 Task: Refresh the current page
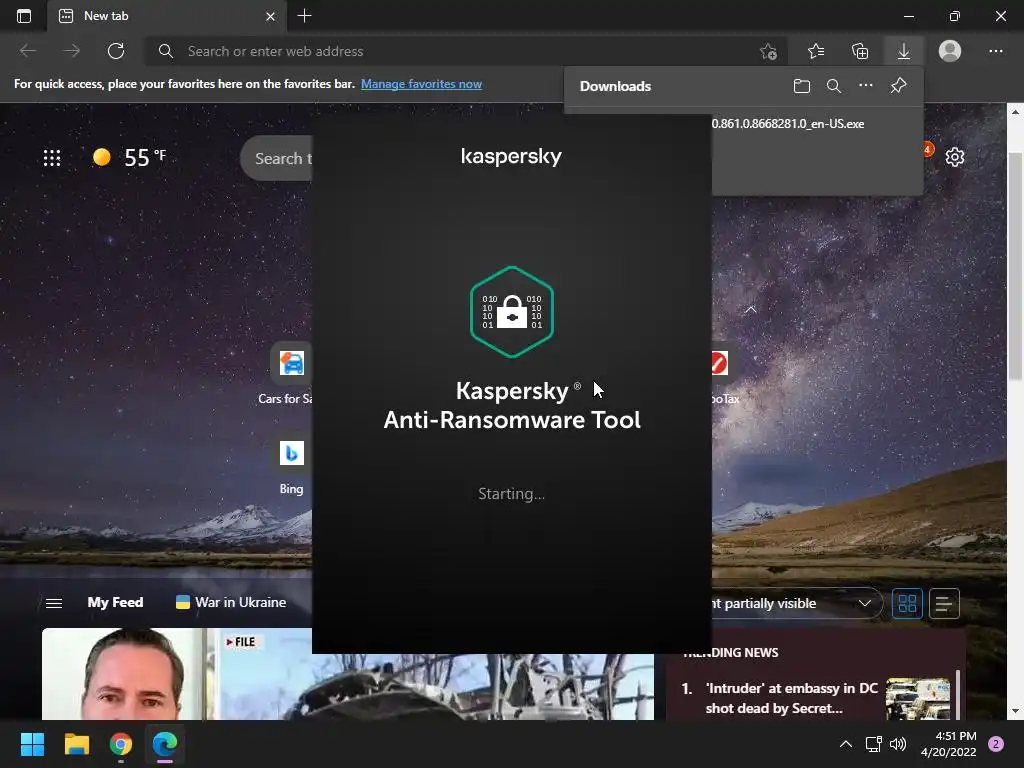(x=116, y=51)
